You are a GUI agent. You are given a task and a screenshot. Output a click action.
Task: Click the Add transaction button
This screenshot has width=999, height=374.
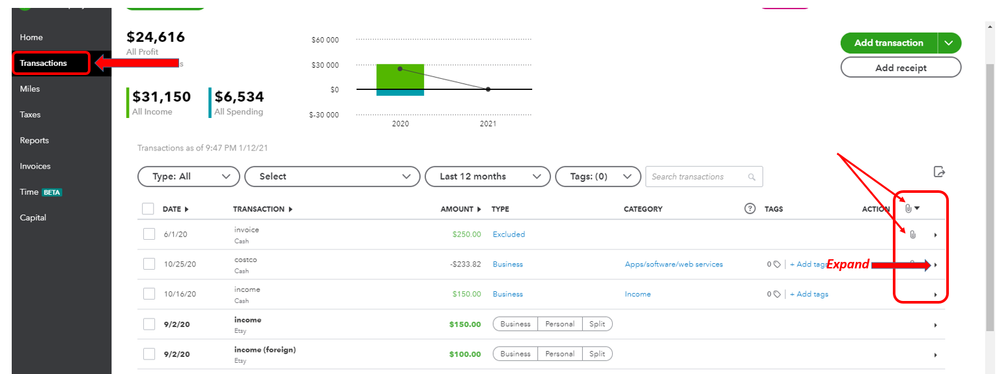(889, 43)
